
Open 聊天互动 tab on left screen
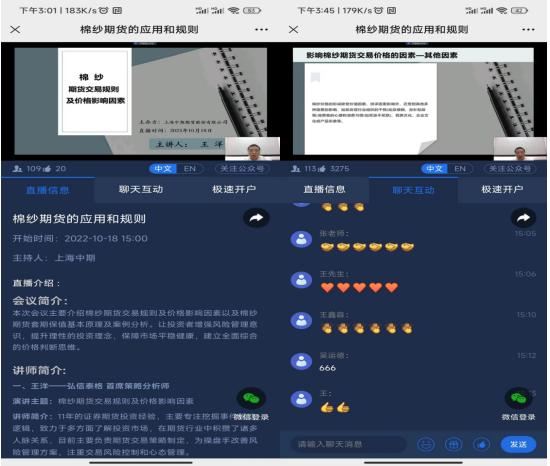coord(141,190)
